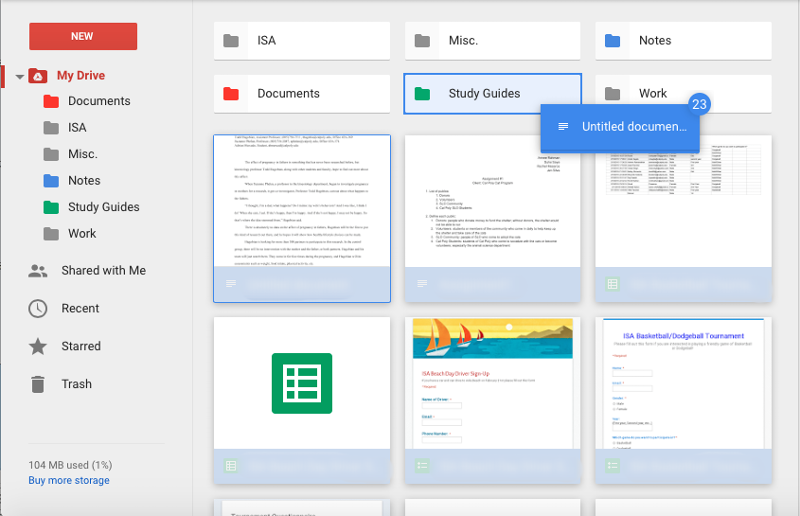Open the Trash view
The height and width of the screenshot is (516, 800).
(x=77, y=384)
